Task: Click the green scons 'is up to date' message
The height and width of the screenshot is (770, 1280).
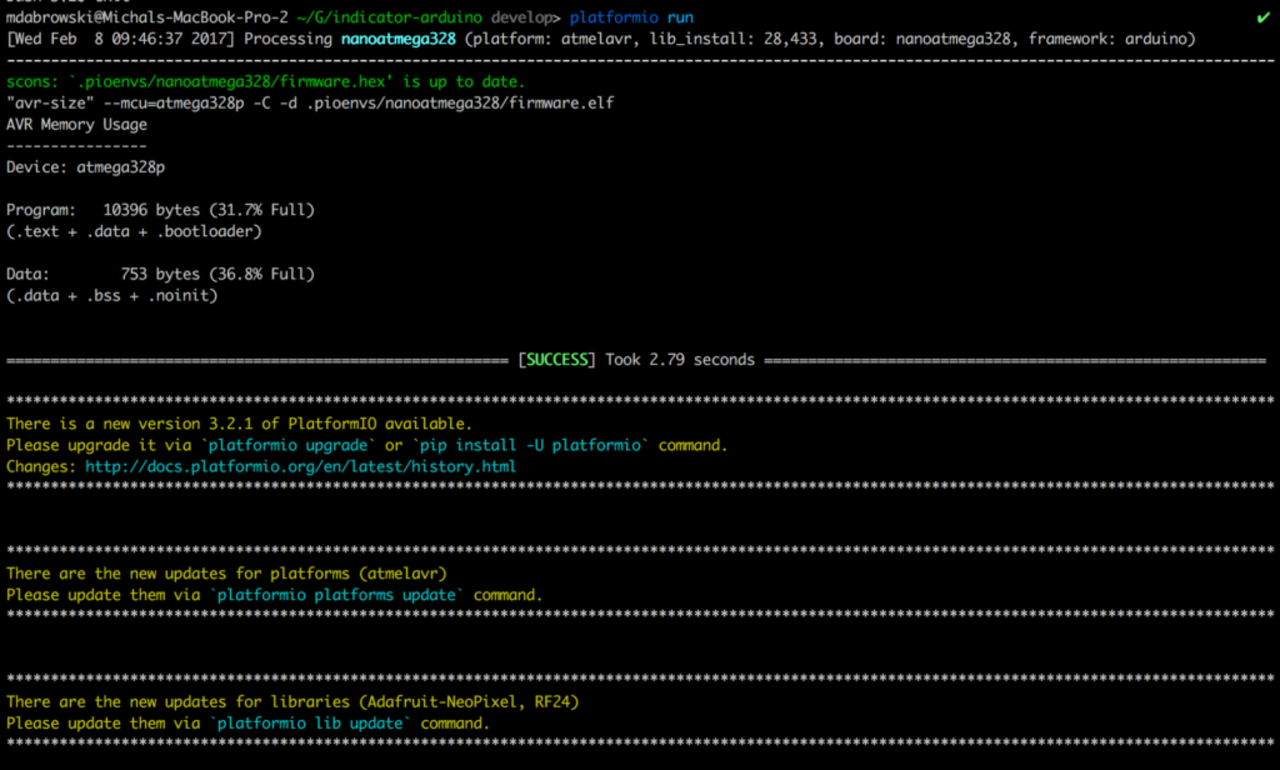Action: tap(265, 82)
